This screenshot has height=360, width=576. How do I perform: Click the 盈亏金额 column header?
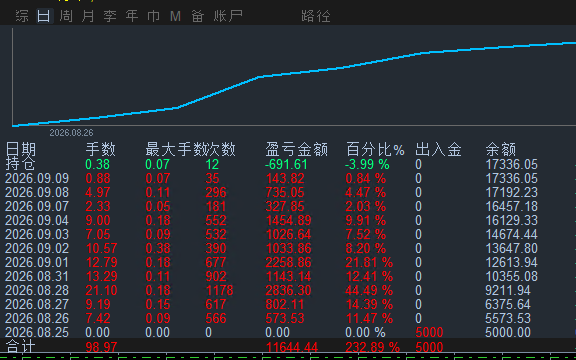point(296,150)
